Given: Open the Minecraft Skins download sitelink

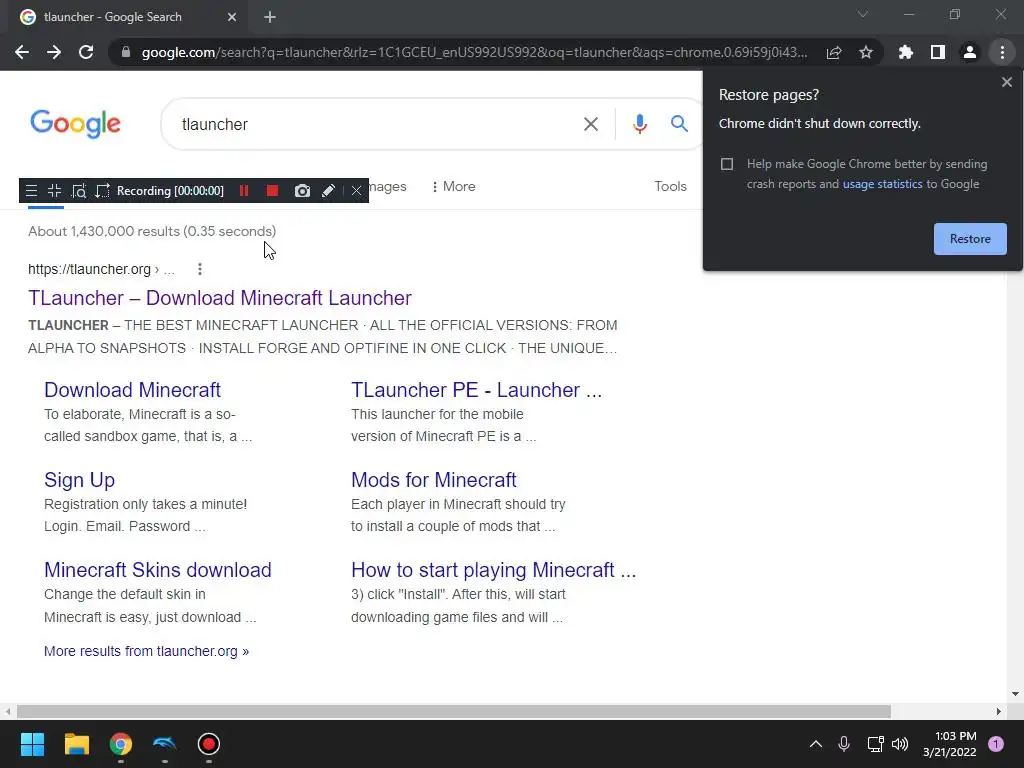Looking at the screenshot, I should click(157, 570).
